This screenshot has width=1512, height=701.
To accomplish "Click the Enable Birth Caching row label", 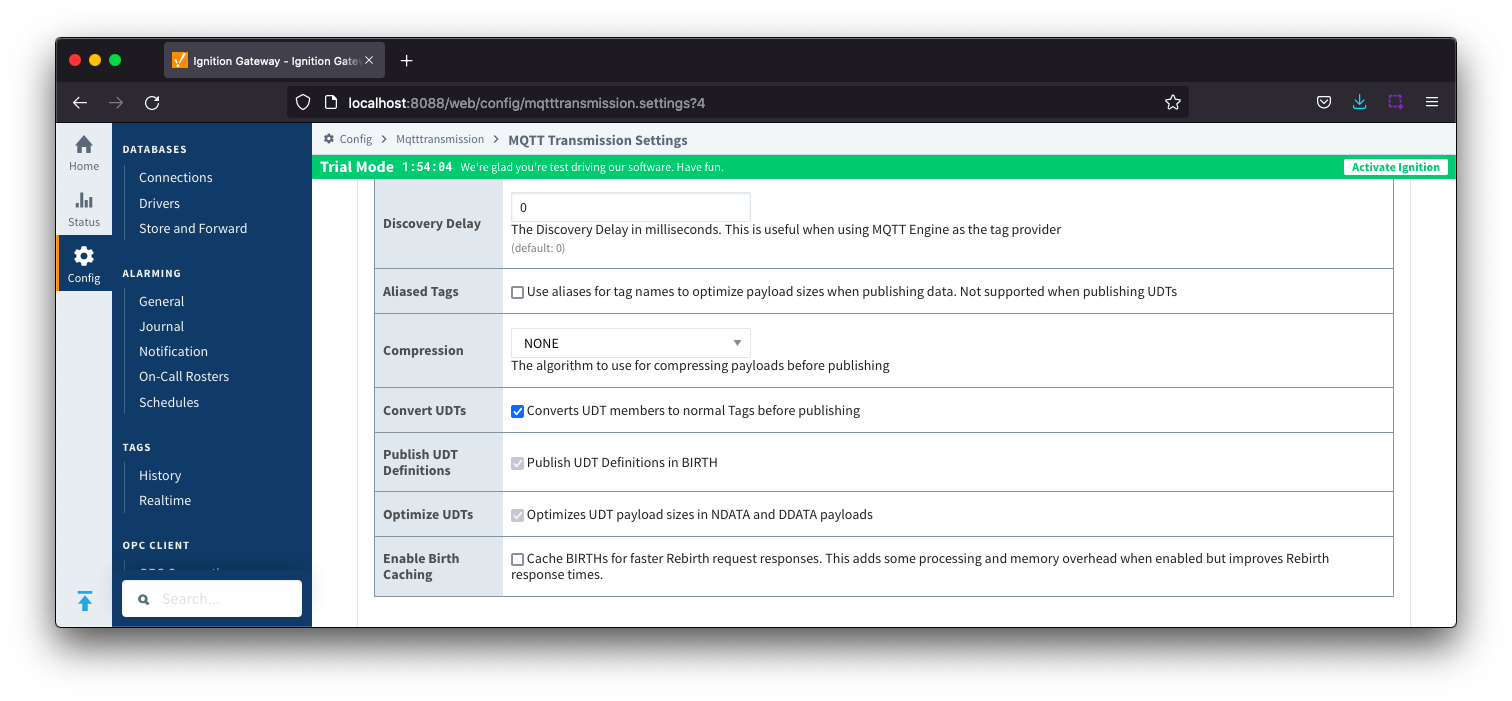I will click(421, 566).
